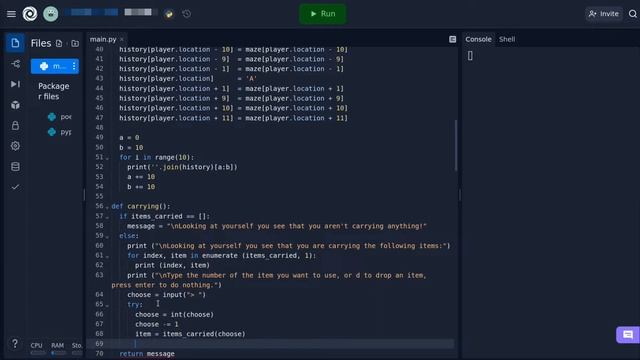This screenshot has height=360, width=640.
Task: Open the settings gear icon
Action: (x=15, y=146)
